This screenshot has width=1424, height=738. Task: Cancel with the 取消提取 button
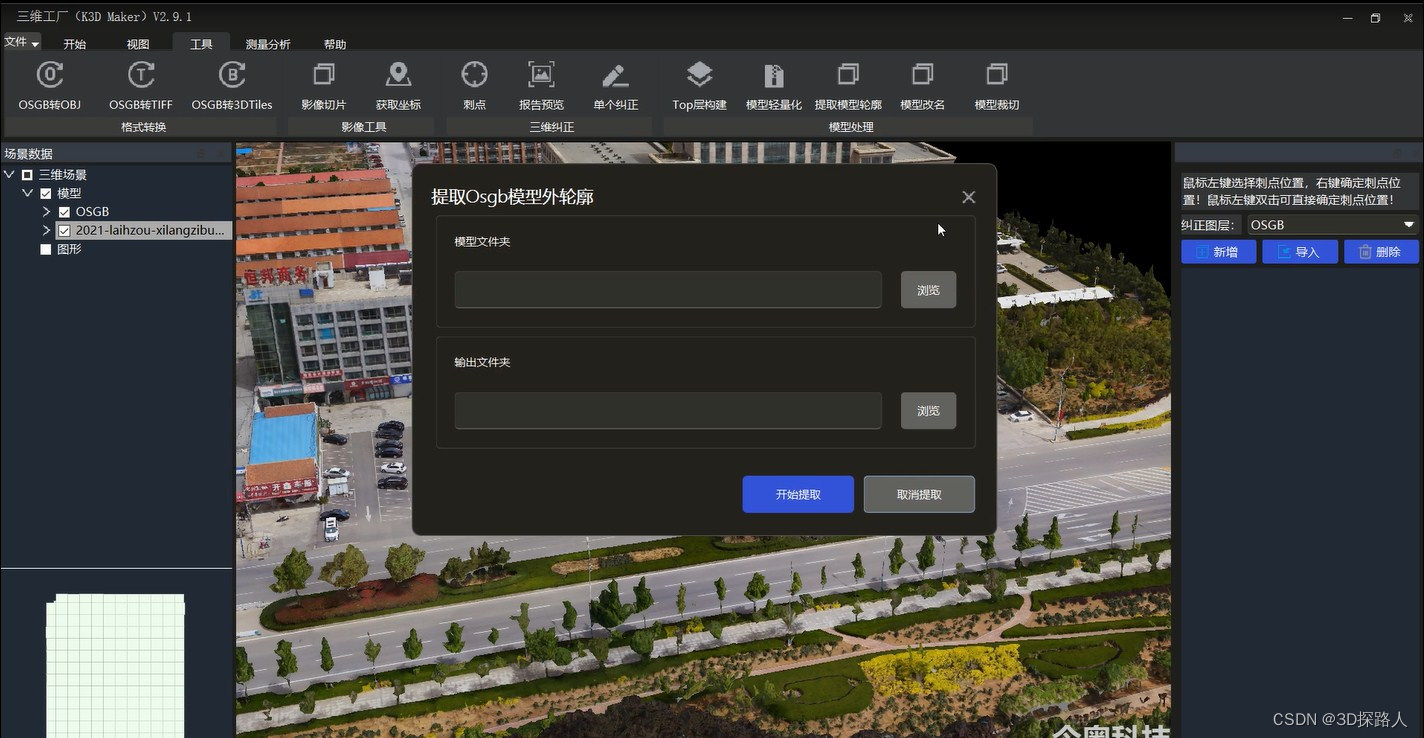tap(919, 494)
